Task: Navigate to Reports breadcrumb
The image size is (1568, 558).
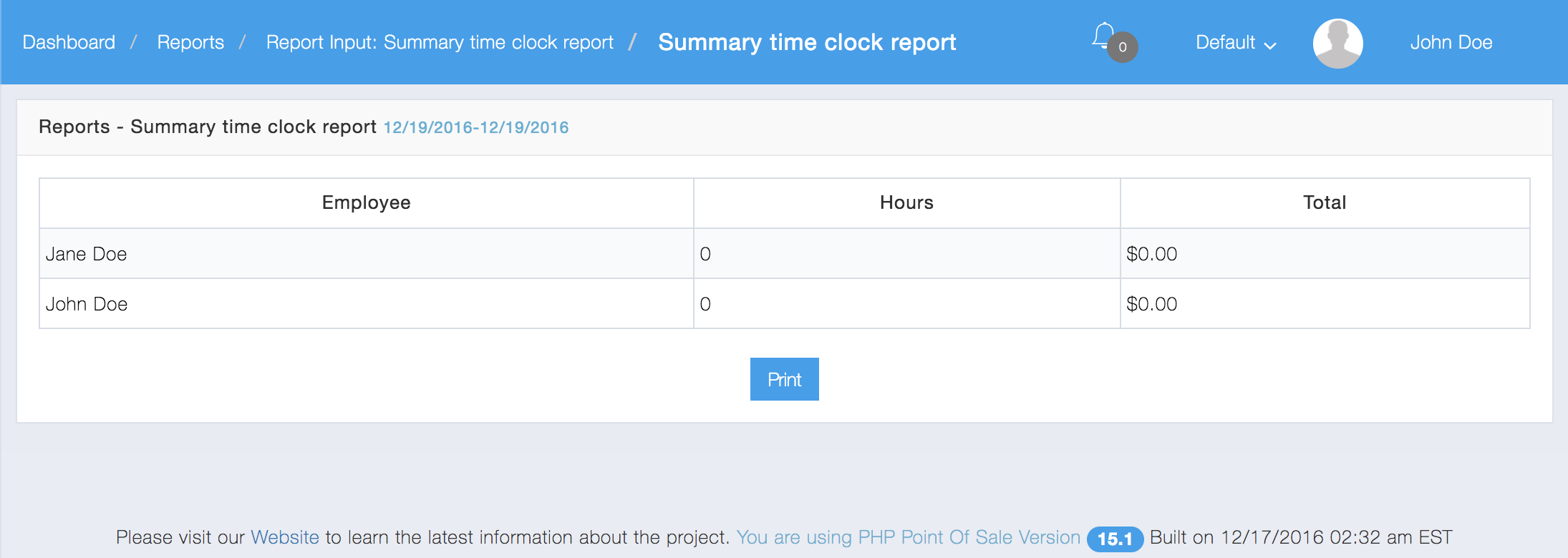Action: point(190,43)
